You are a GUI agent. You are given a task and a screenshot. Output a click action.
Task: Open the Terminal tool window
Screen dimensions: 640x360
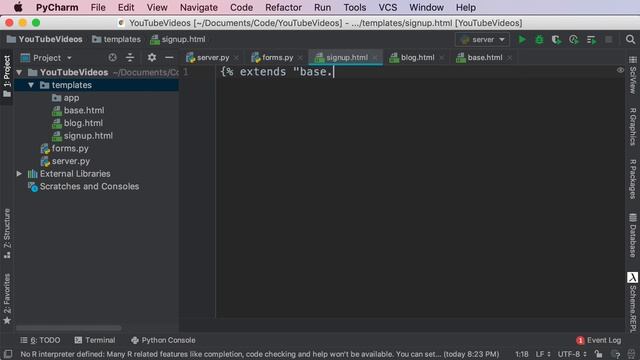coord(95,340)
